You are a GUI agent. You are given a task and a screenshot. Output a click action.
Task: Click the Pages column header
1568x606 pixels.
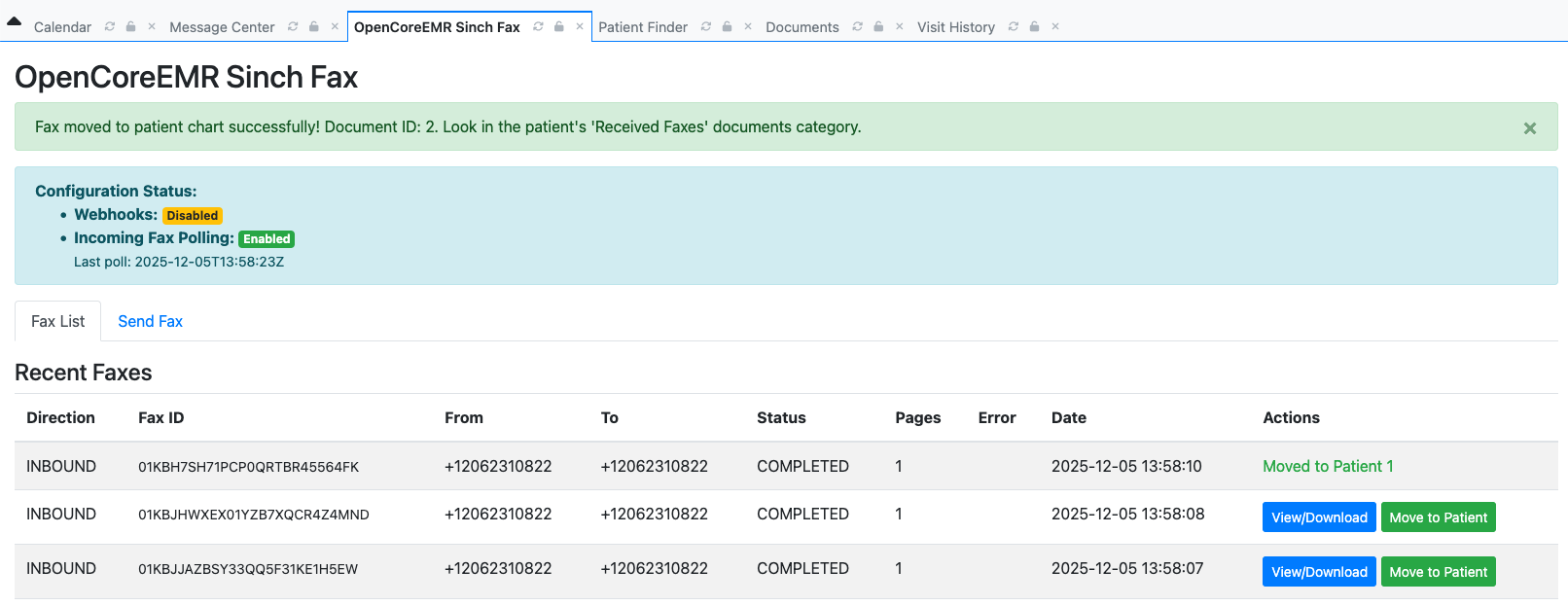pos(917,417)
